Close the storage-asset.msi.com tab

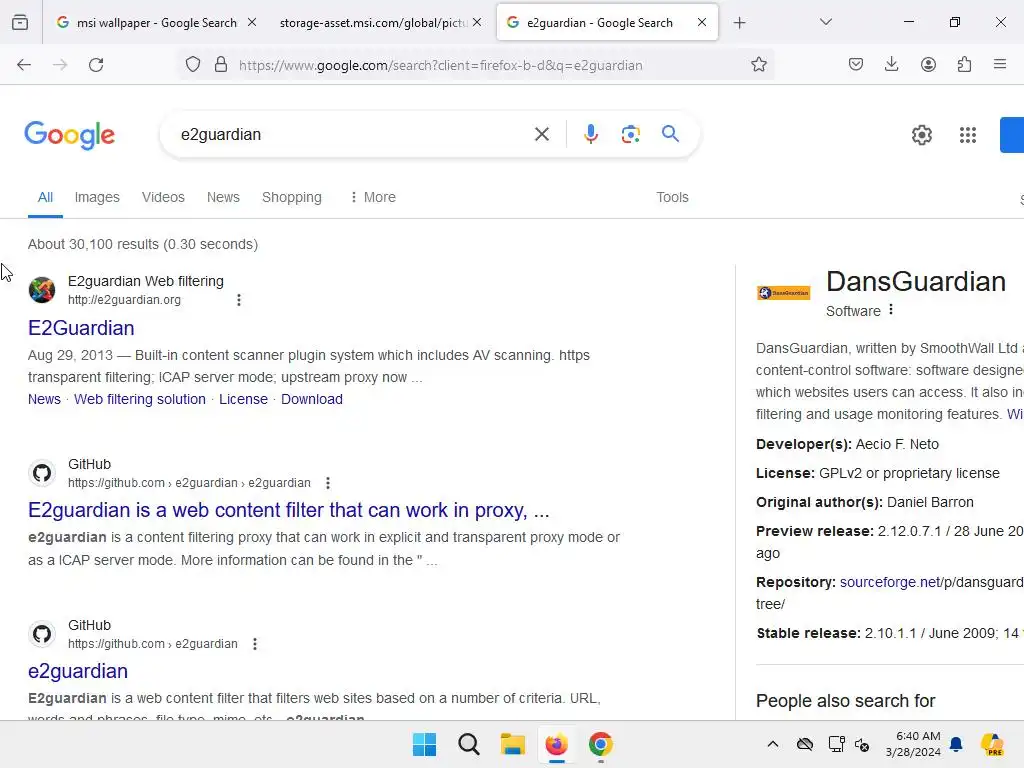477,22
